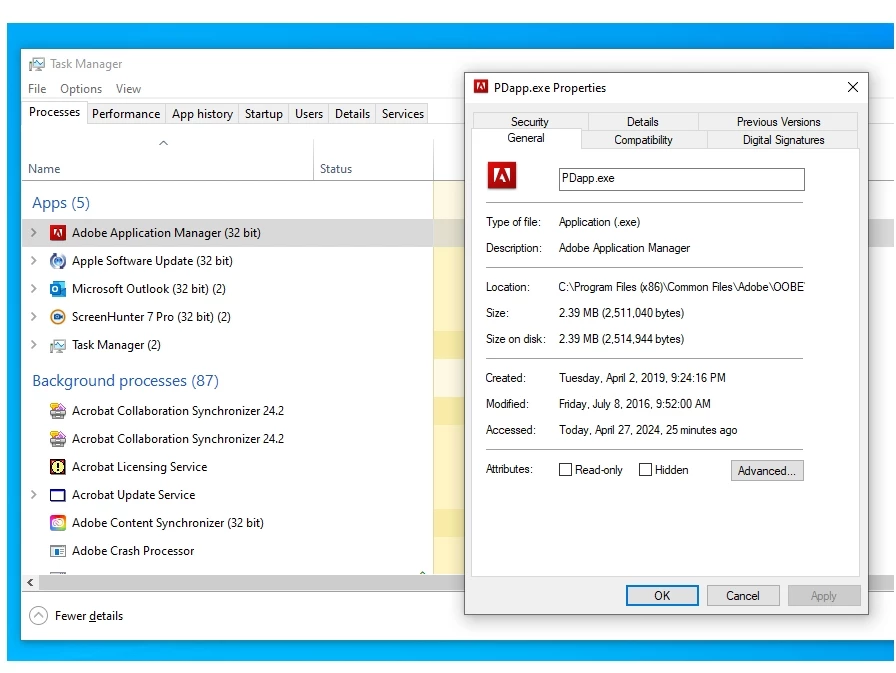Image resolution: width=896 pixels, height=673 pixels.
Task: Open the Details tab in Properties dialog
Action: pyautogui.click(x=642, y=122)
